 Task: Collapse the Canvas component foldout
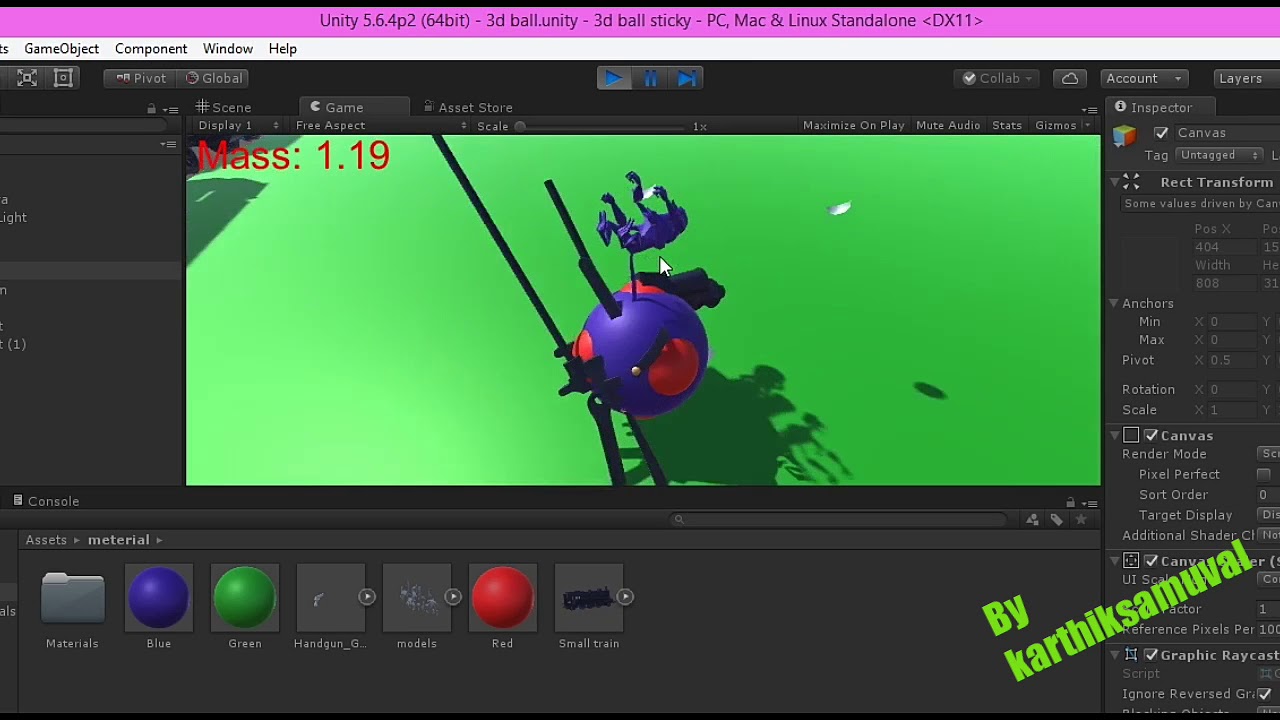click(x=1115, y=435)
